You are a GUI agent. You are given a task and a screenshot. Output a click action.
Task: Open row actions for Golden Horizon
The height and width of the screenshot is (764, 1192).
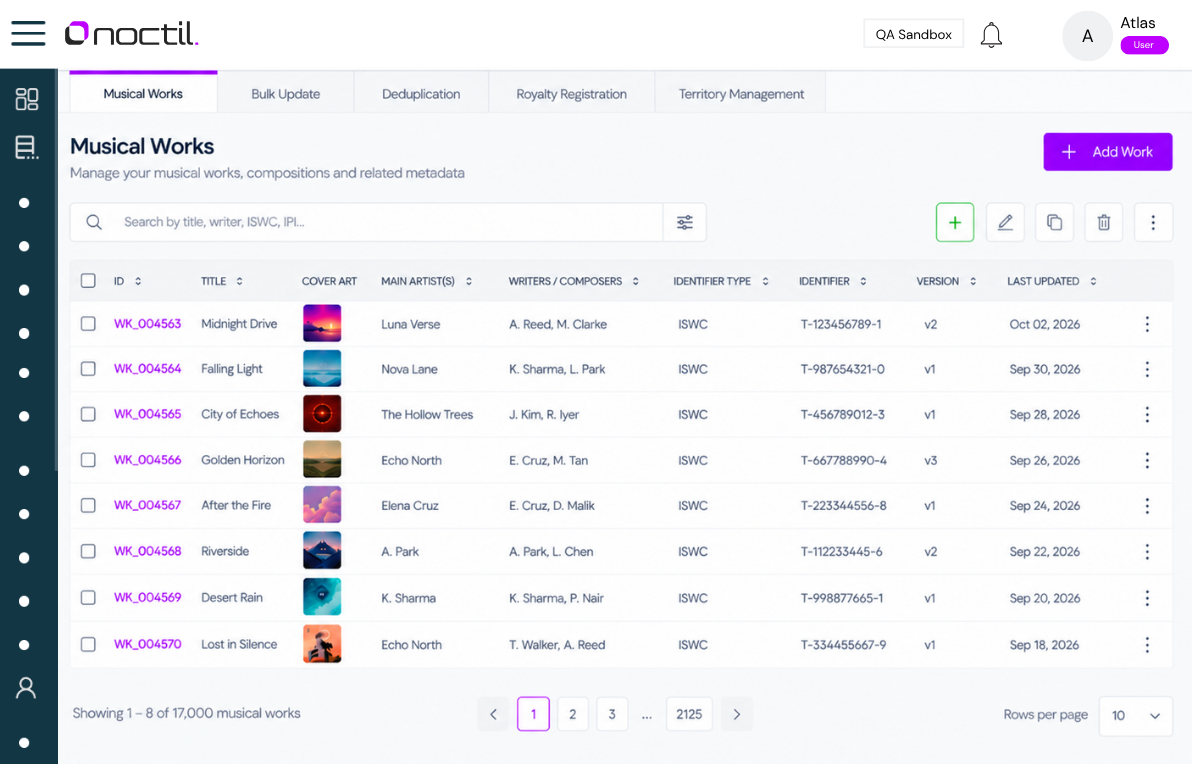(1147, 460)
